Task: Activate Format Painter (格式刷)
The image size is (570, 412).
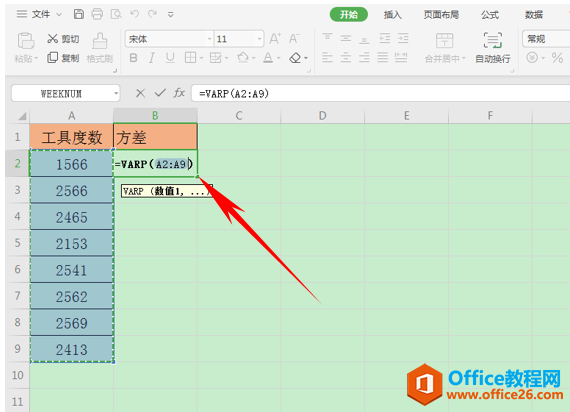Action: 100,47
